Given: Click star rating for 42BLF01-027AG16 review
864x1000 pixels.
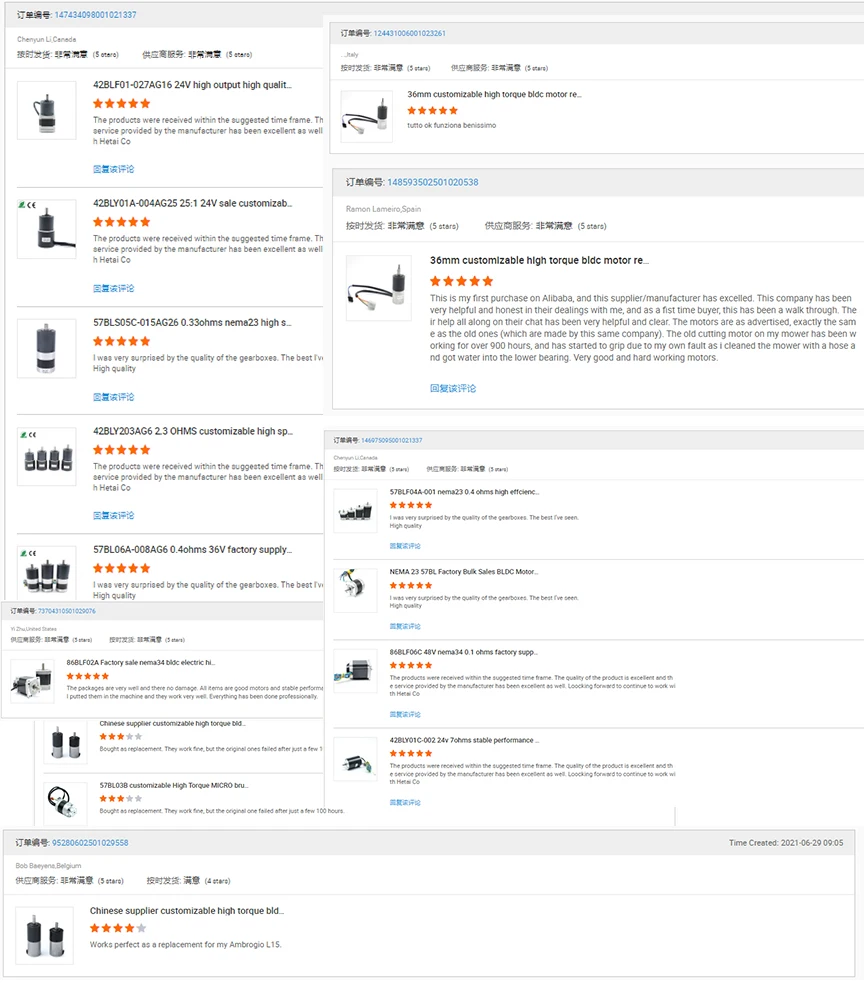Looking at the screenshot, I should click(x=121, y=103).
